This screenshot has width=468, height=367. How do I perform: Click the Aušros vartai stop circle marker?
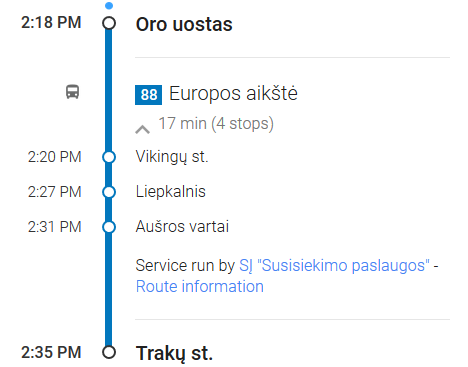tap(109, 227)
